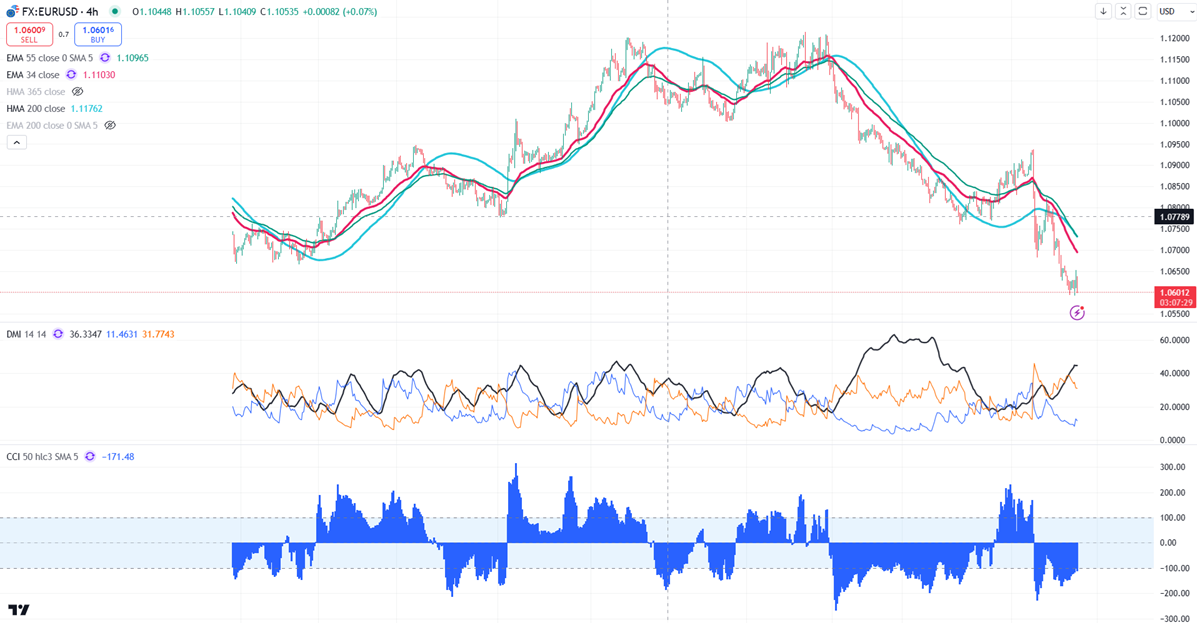Viewport: 1197px width, 623px height.
Task: Collapse the indicator legend with the chevron
Action: [x=17, y=142]
